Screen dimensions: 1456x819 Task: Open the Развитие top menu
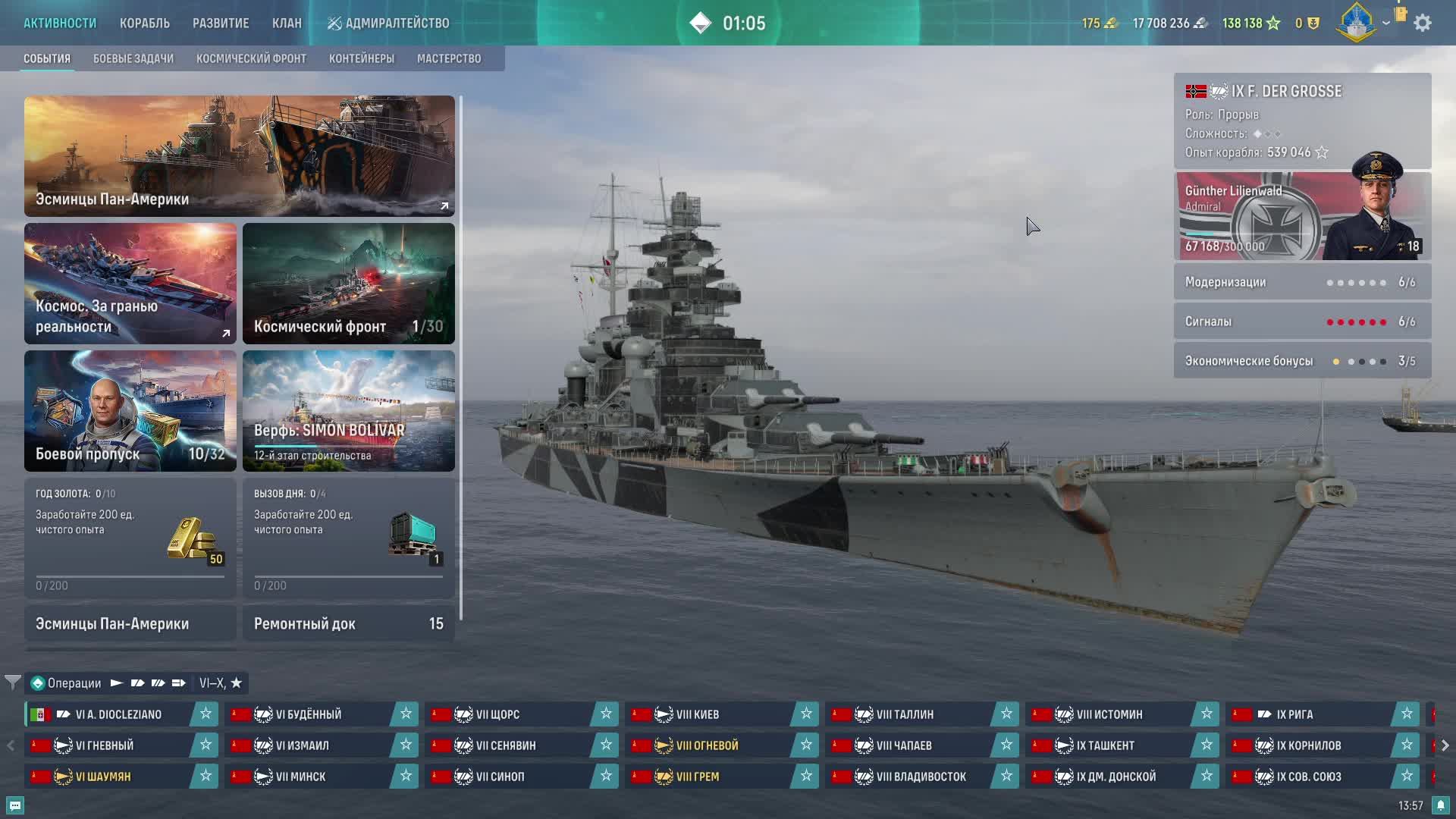221,23
